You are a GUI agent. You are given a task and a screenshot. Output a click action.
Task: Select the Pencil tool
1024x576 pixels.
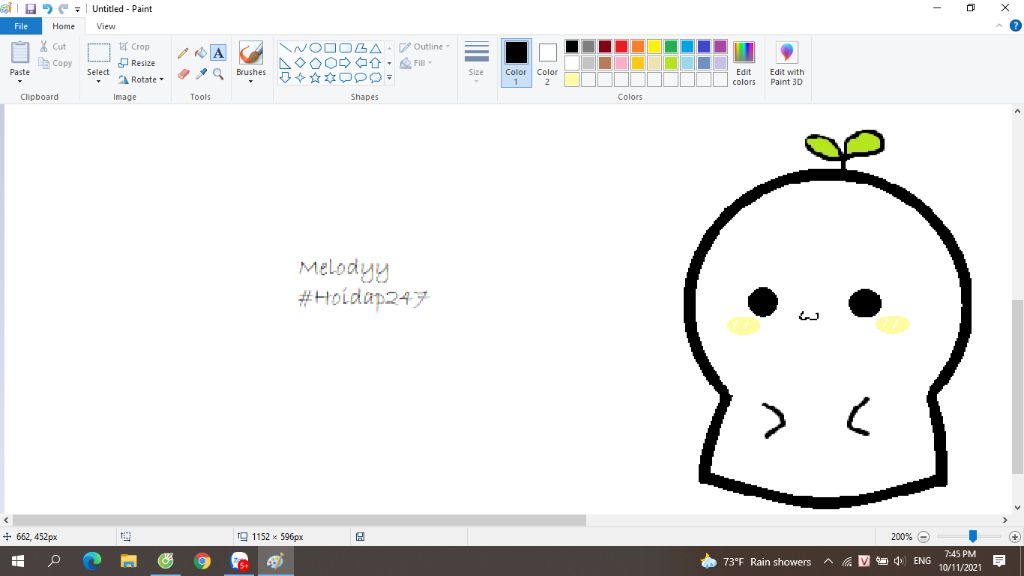click(x=183, y=53)
